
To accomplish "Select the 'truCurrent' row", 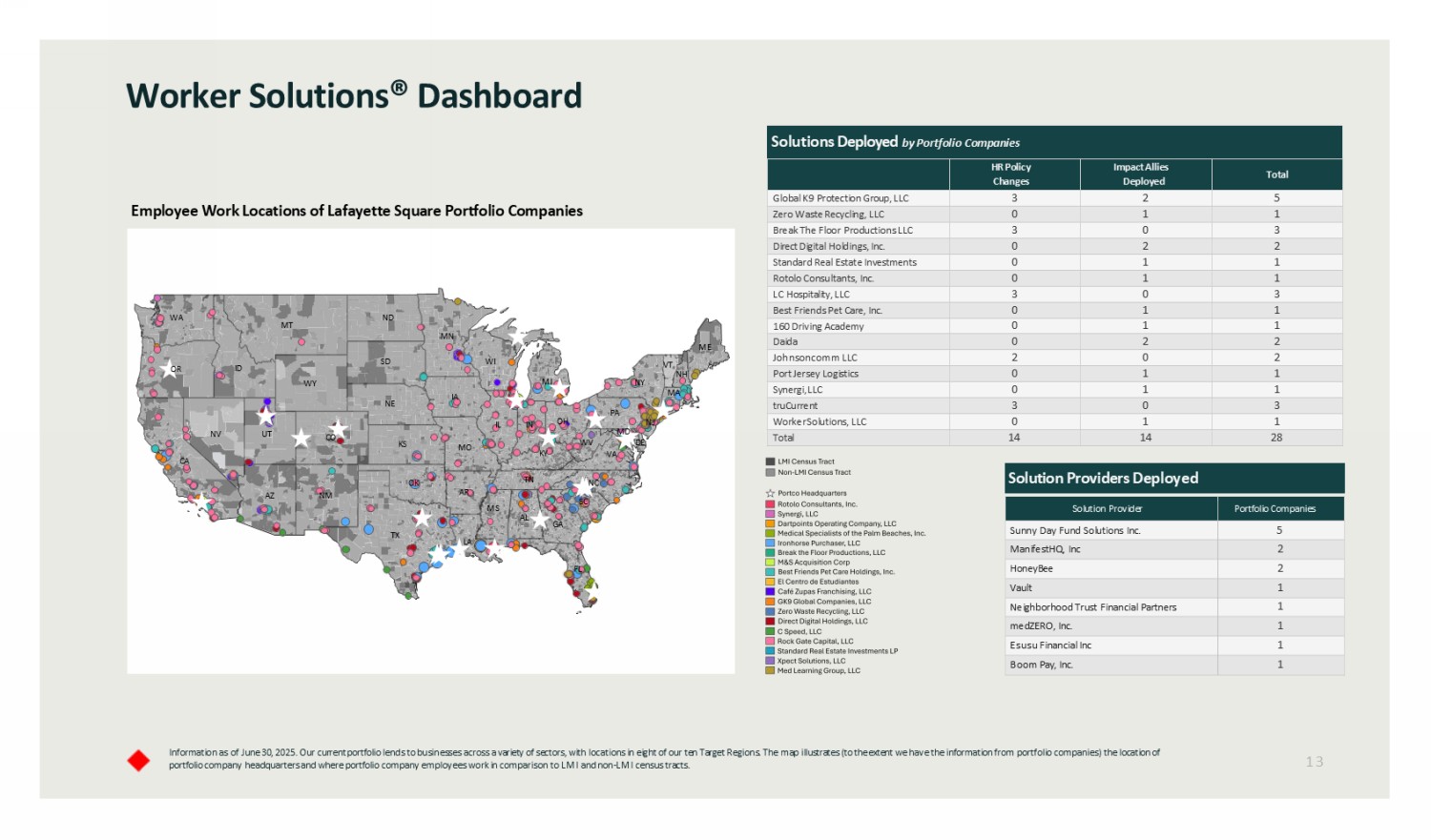I will 1054,405.
